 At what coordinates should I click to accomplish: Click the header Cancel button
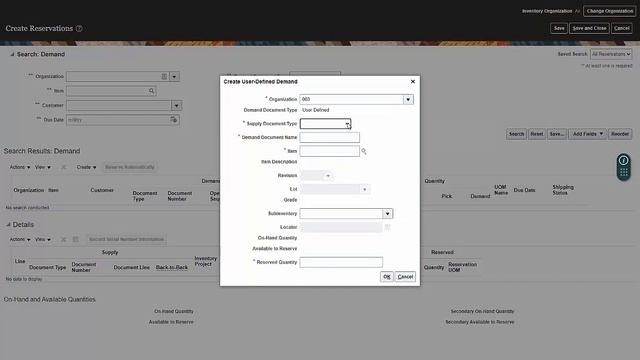(622, 28)
